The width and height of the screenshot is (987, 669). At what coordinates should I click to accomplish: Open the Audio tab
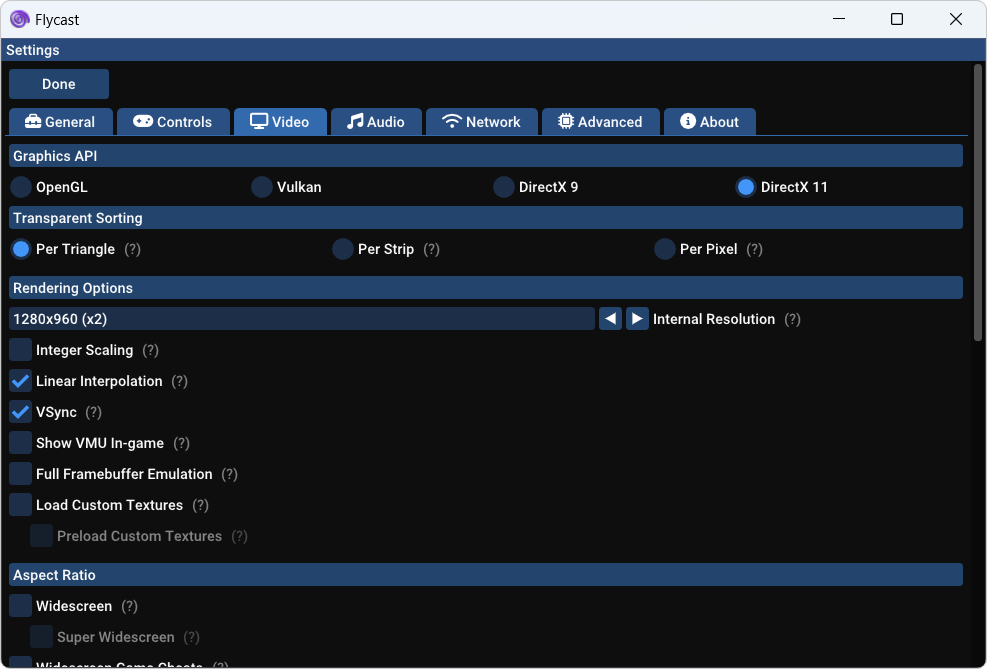(x=376, y=121)
